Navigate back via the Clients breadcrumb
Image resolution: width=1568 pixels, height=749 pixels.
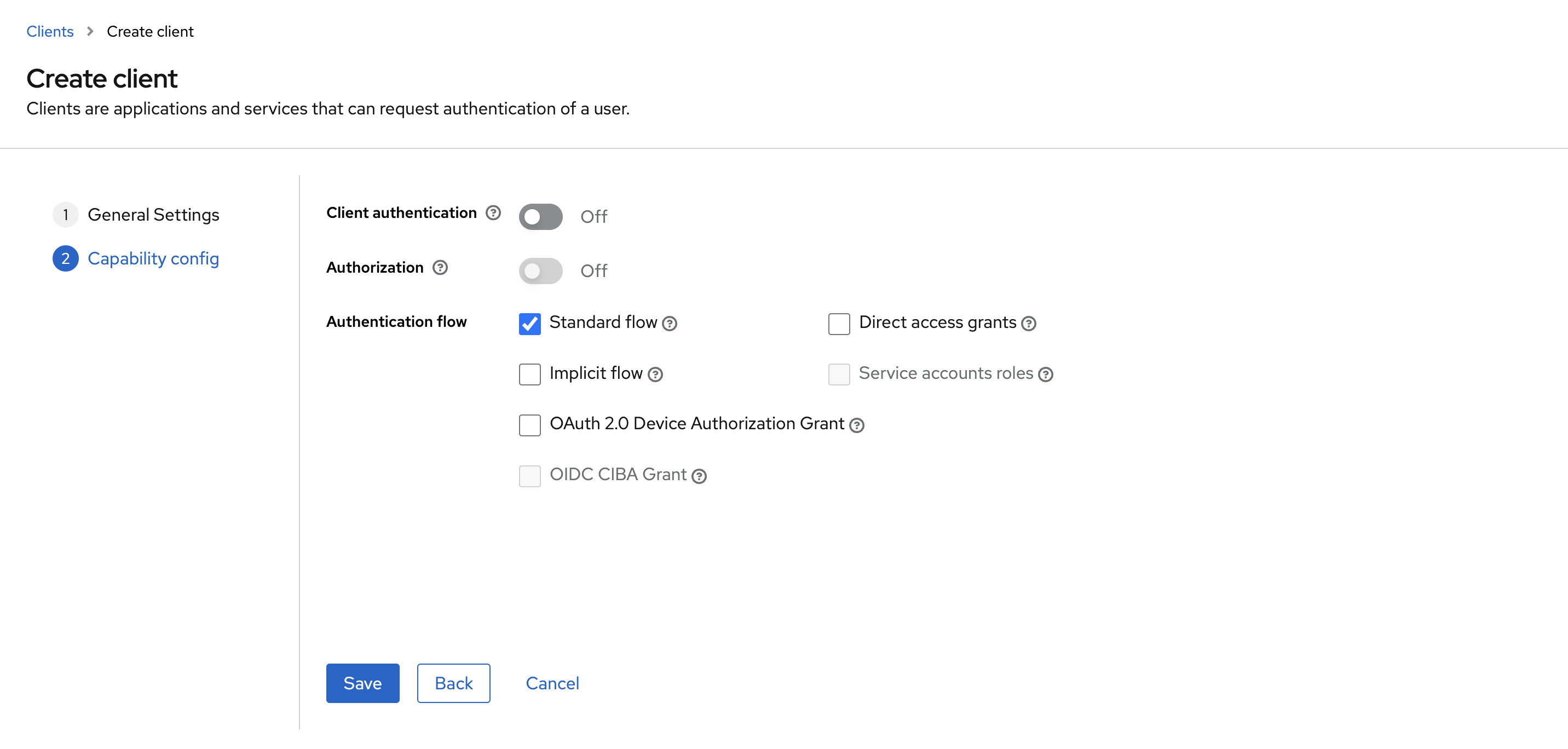pos(49,31)
